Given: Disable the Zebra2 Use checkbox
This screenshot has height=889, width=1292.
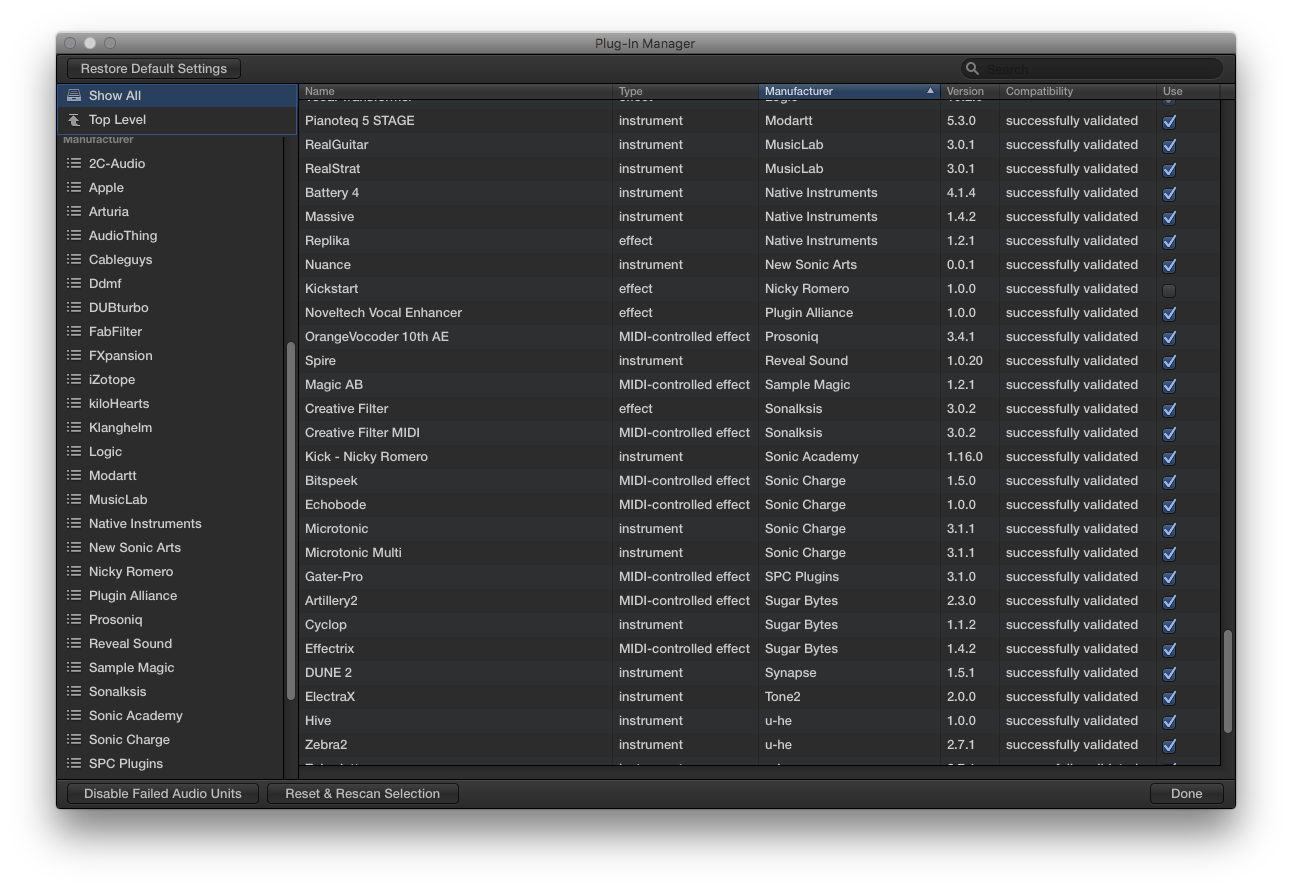Looking at the screenshot, I should (1169, 745).
